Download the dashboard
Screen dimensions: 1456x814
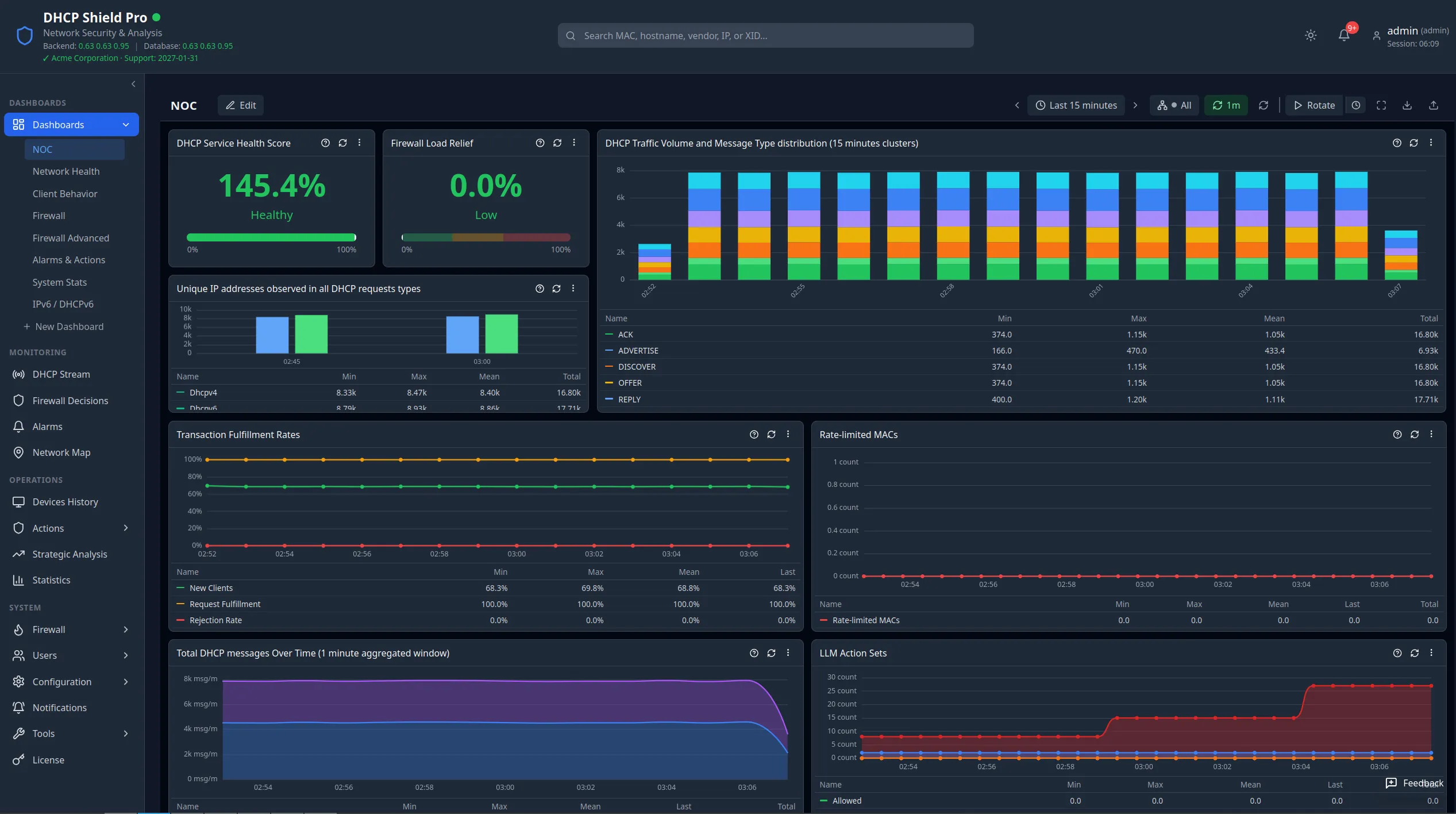1407,105
